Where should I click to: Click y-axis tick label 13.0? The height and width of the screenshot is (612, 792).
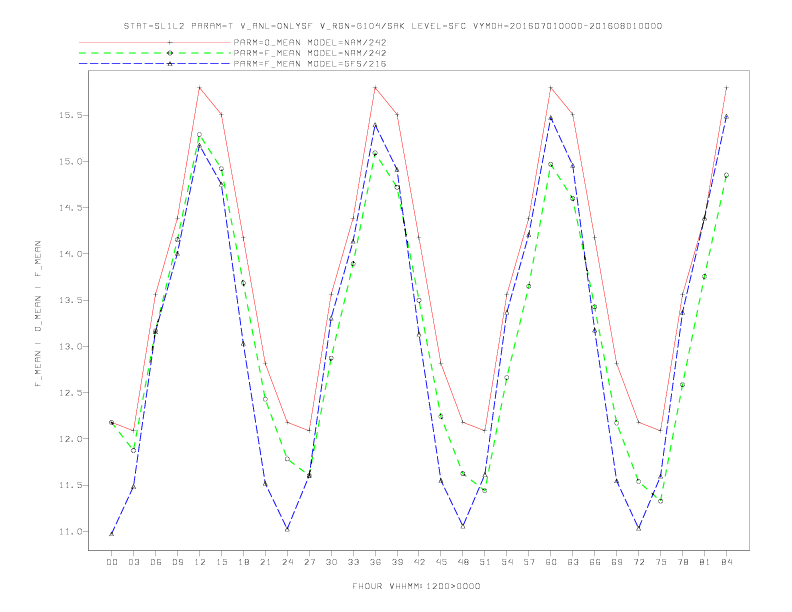tap(70, 346)
